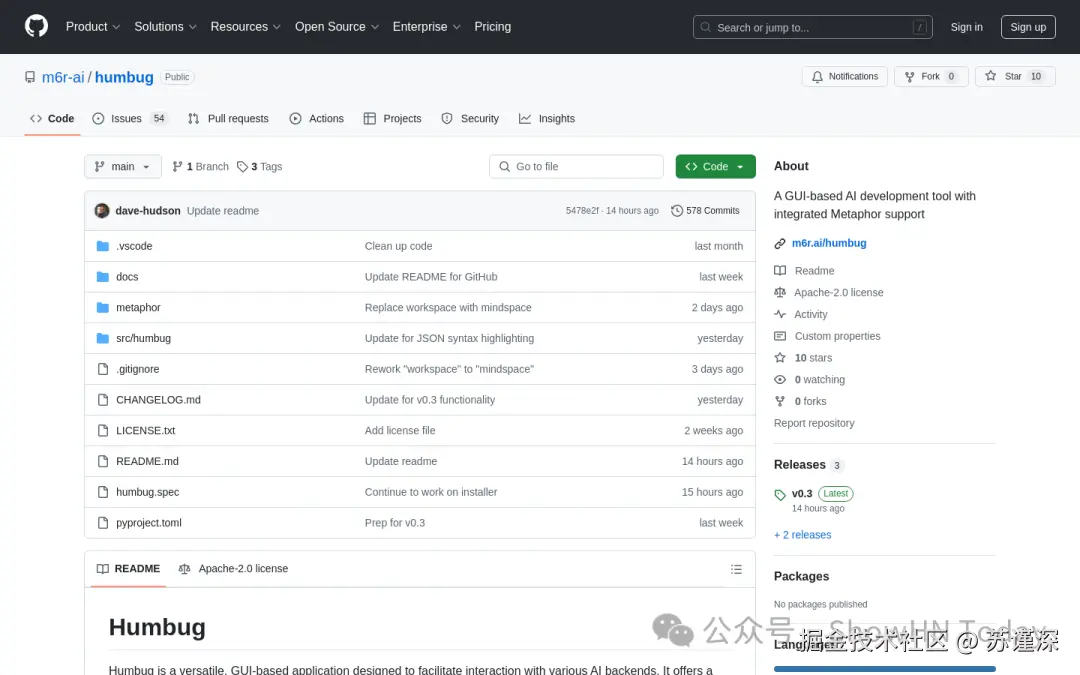The height and width of the screenshot is (675, 1080).
Task: Switch to the Insights tab
Action: [547, 118]
